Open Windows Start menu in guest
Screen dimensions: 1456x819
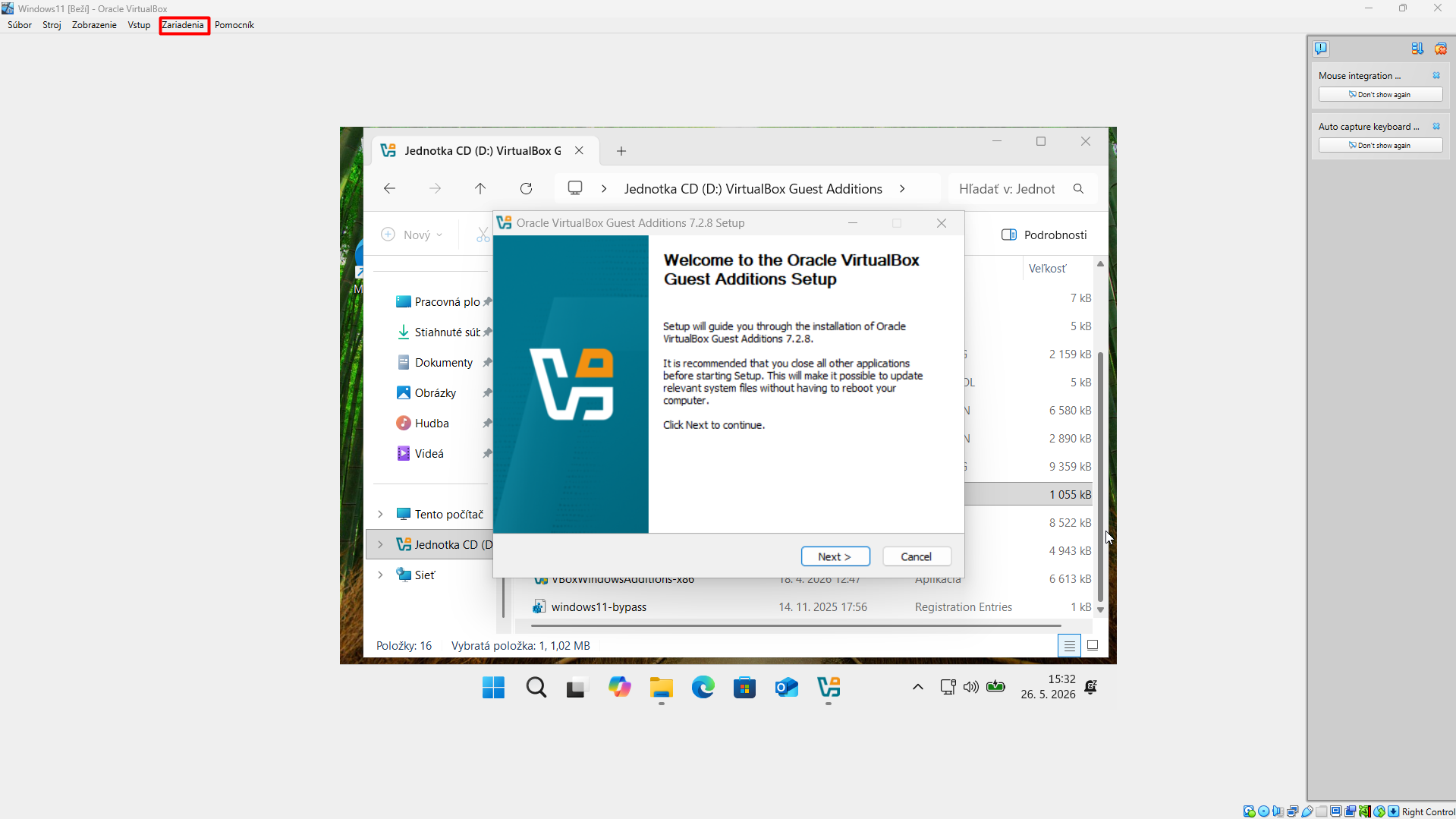pos(493,688)
